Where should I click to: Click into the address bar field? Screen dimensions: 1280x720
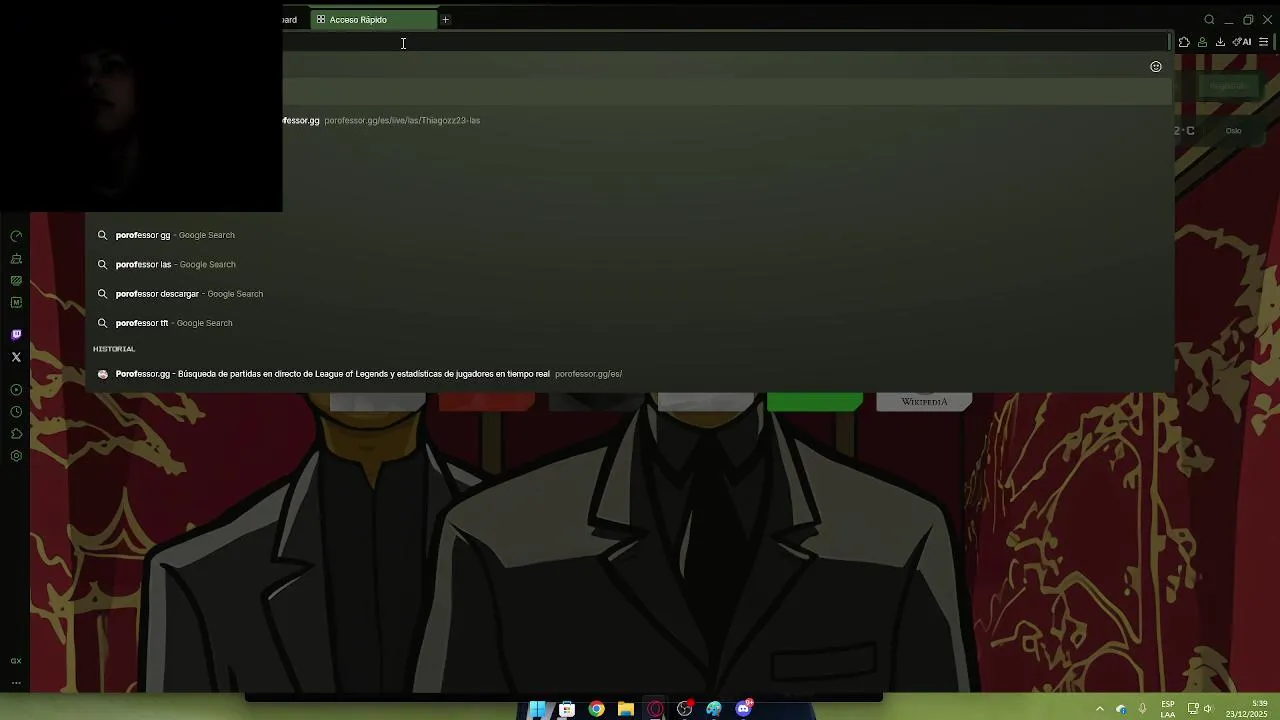click(725, 42)
